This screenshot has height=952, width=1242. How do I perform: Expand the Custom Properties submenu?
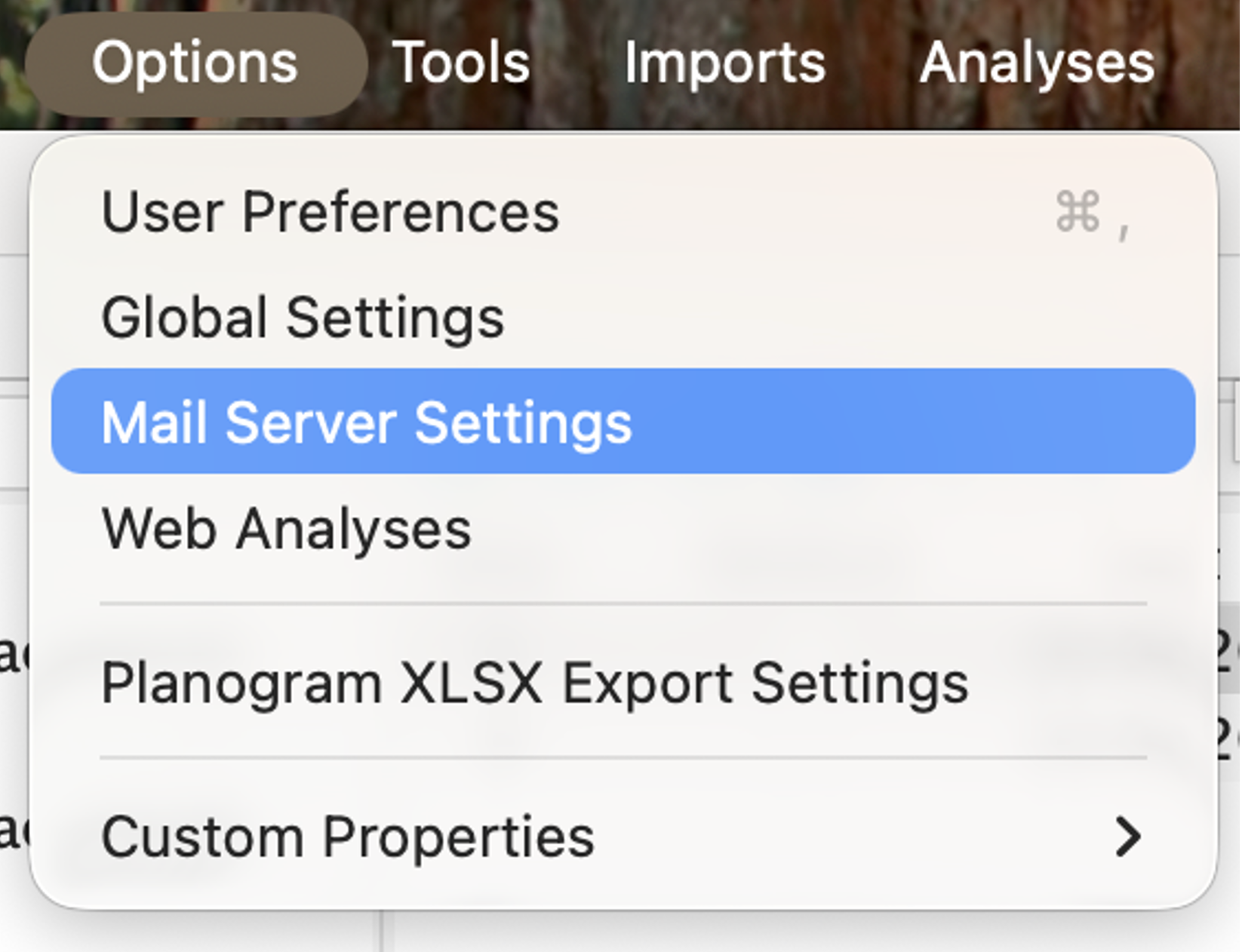[x=623, y=836]
